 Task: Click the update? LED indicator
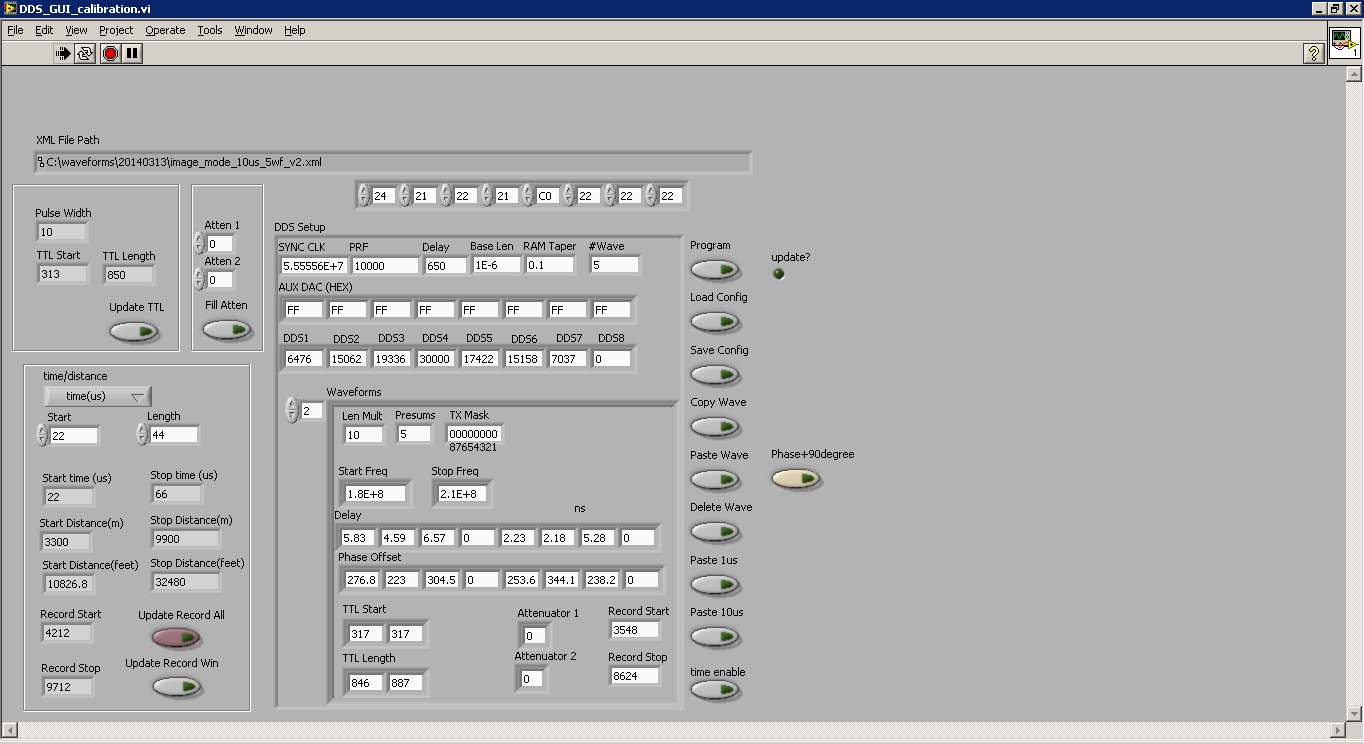[779, 274]
